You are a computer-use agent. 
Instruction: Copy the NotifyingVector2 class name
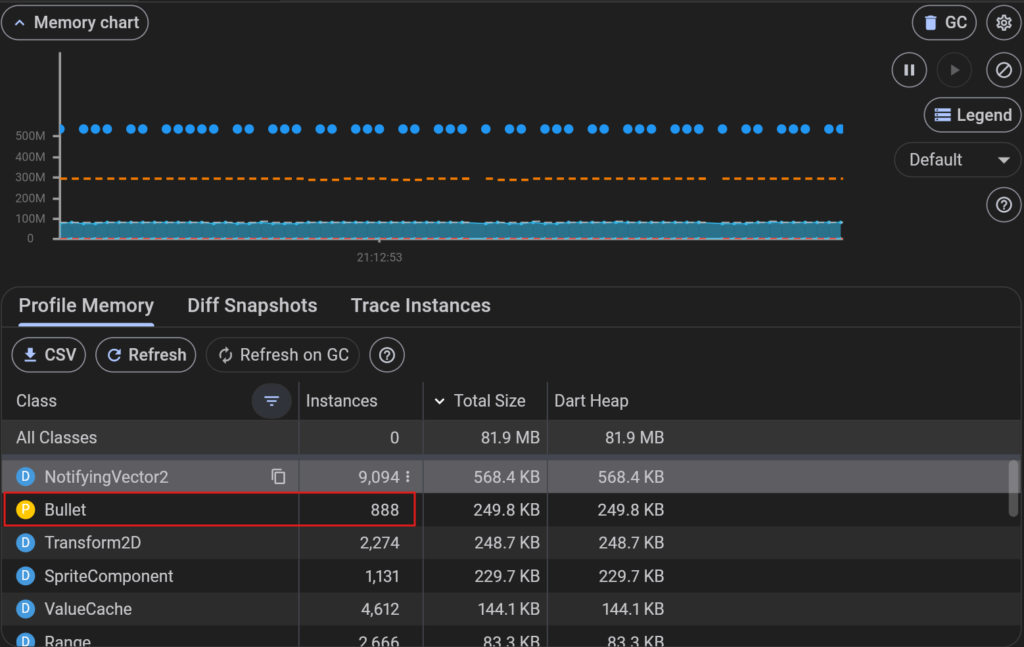click(278, 477)
